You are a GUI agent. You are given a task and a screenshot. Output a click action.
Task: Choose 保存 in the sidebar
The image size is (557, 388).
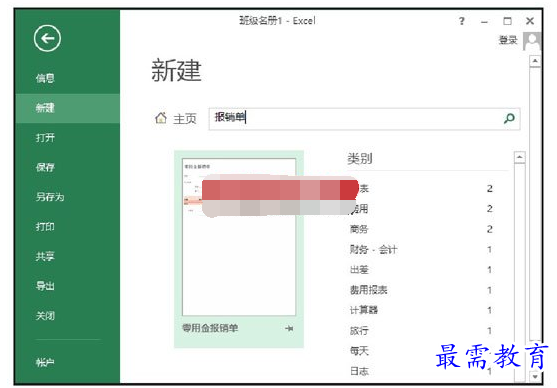pyautogui.click(x=45, y=167)
